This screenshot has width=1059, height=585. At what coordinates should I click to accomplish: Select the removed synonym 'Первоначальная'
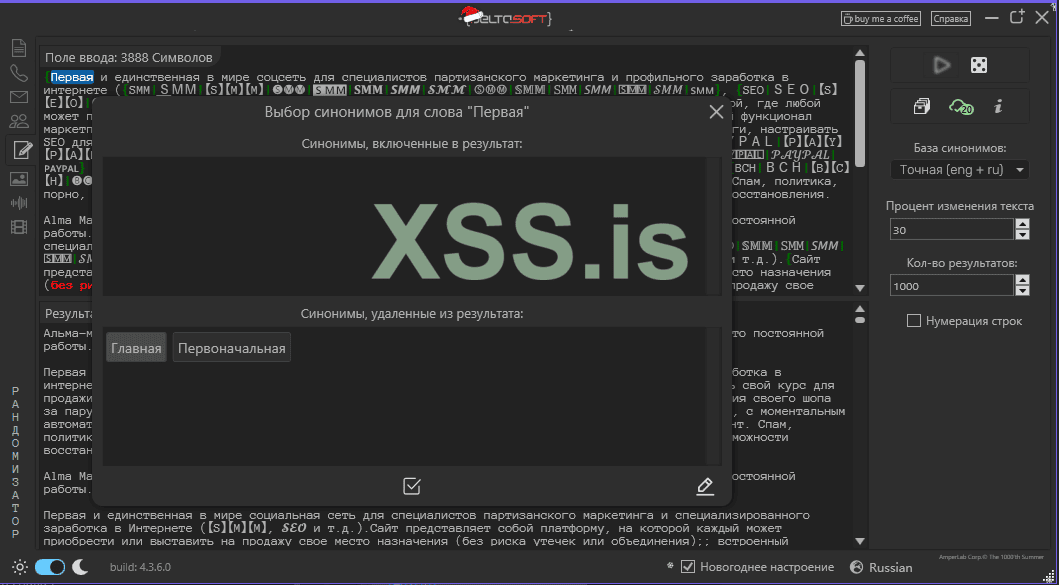[x=232, y=348]
